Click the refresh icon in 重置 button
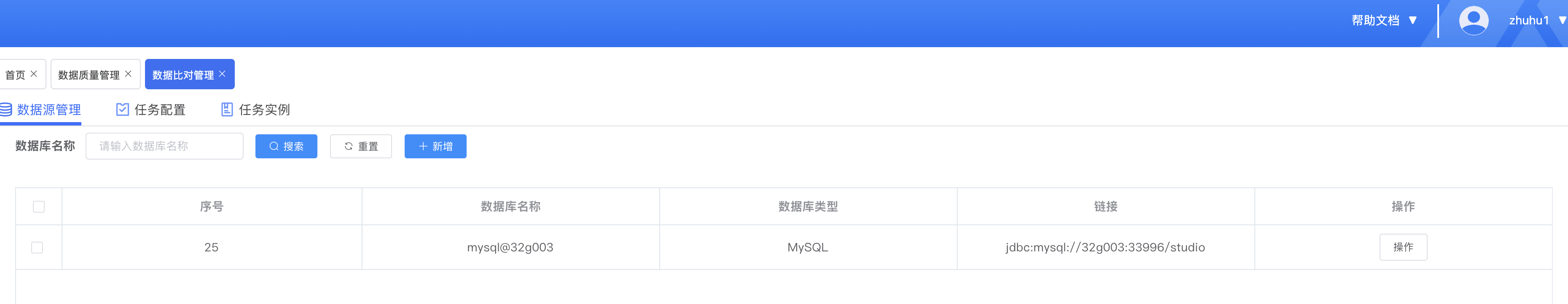1568x304 pixels. pos(349,147)
